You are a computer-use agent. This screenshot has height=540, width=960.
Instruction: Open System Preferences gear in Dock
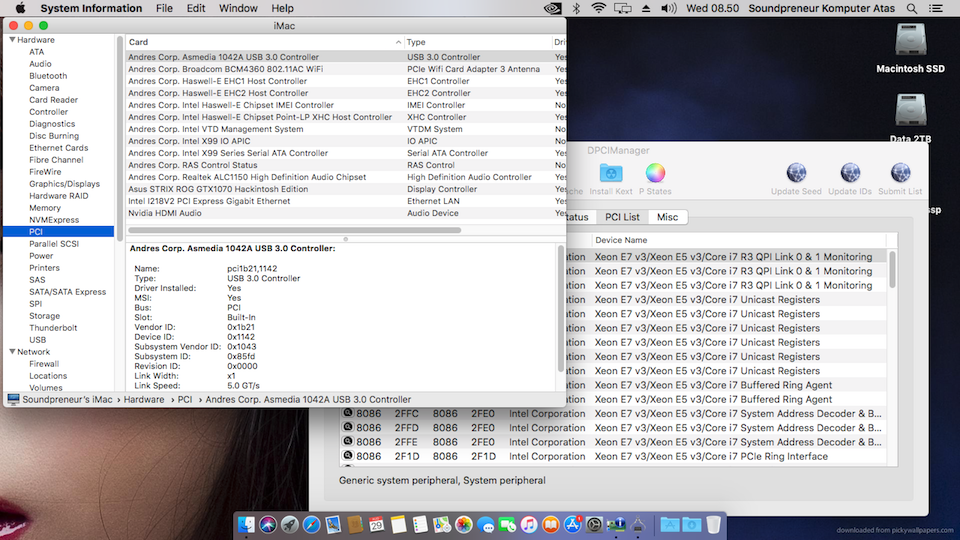(594, 525)
